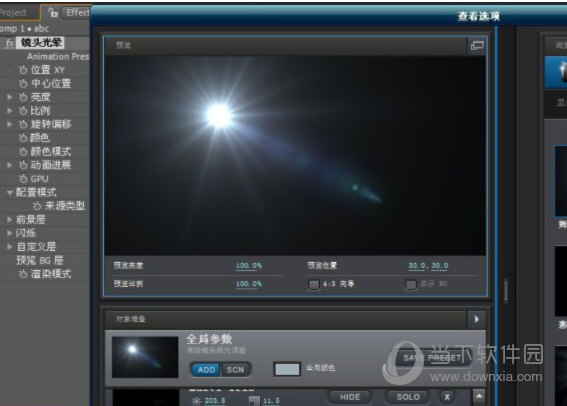
Task: Click the scale icon beside 11.5
Action: tap(254, 401)
